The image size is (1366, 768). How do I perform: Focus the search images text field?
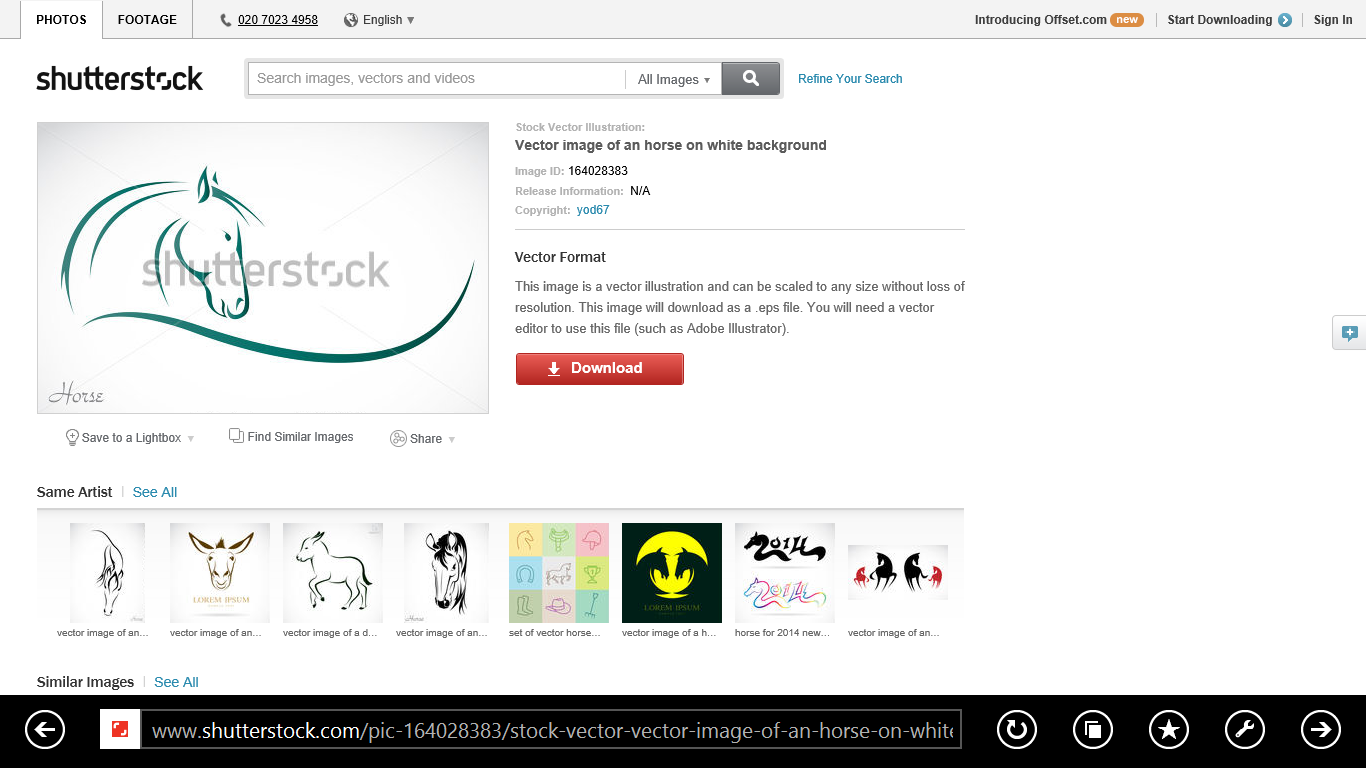click(x=437, y=79)
